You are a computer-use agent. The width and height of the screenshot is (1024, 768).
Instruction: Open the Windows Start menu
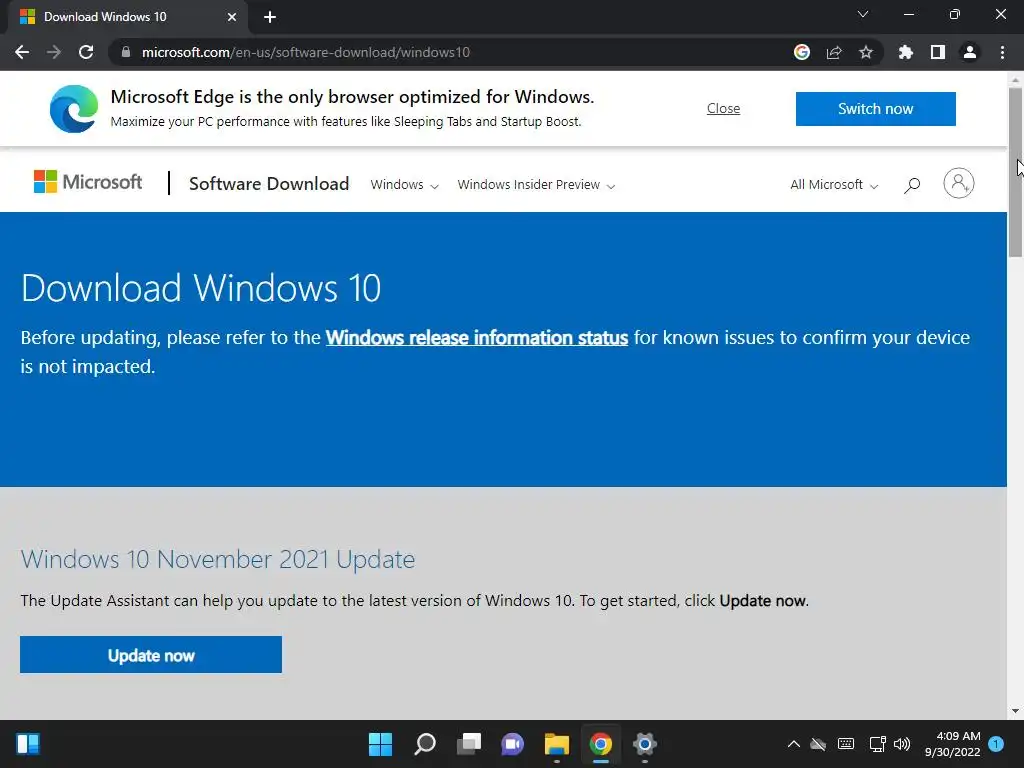pyautogui.click(x=380, y=744)
